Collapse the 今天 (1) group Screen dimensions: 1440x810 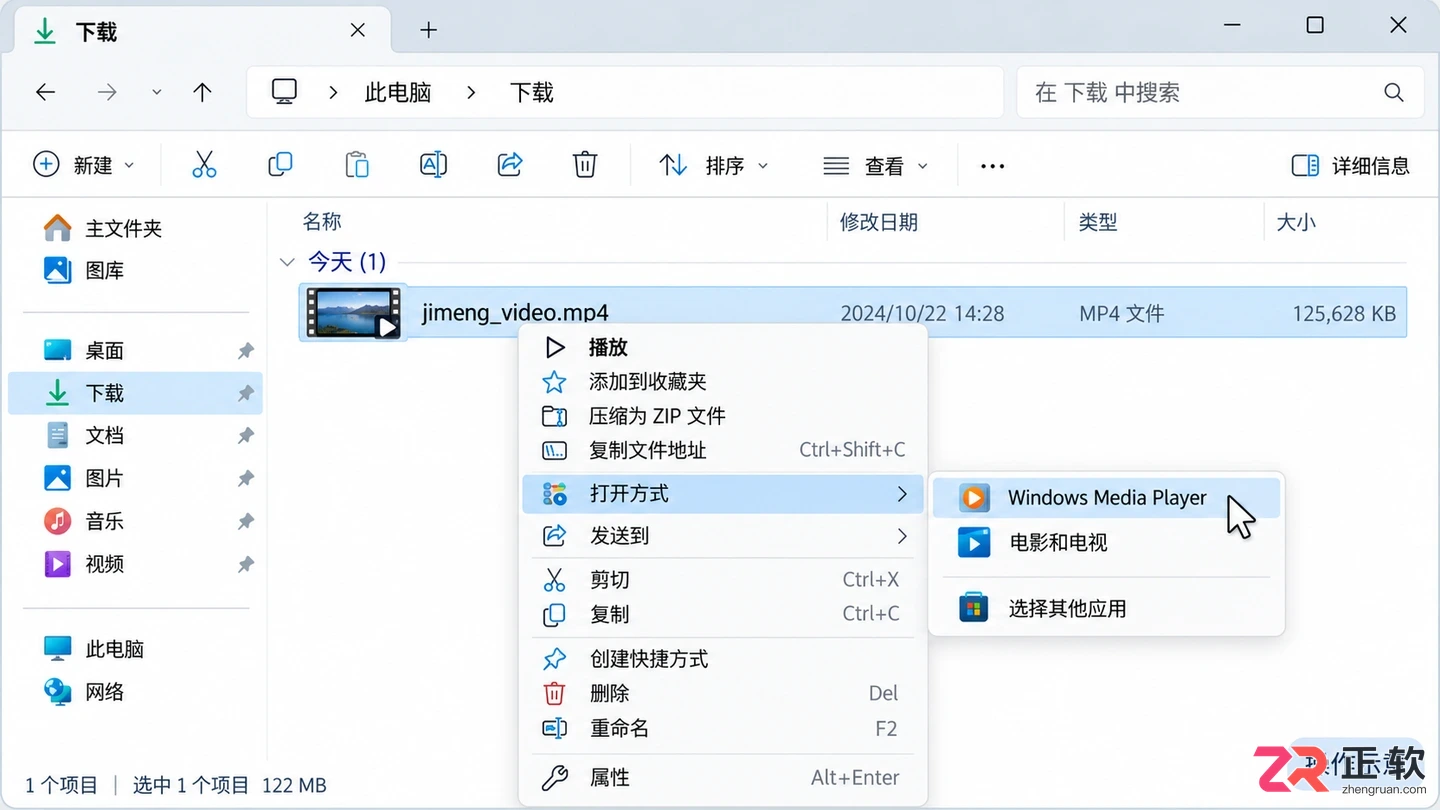point(288,262)
